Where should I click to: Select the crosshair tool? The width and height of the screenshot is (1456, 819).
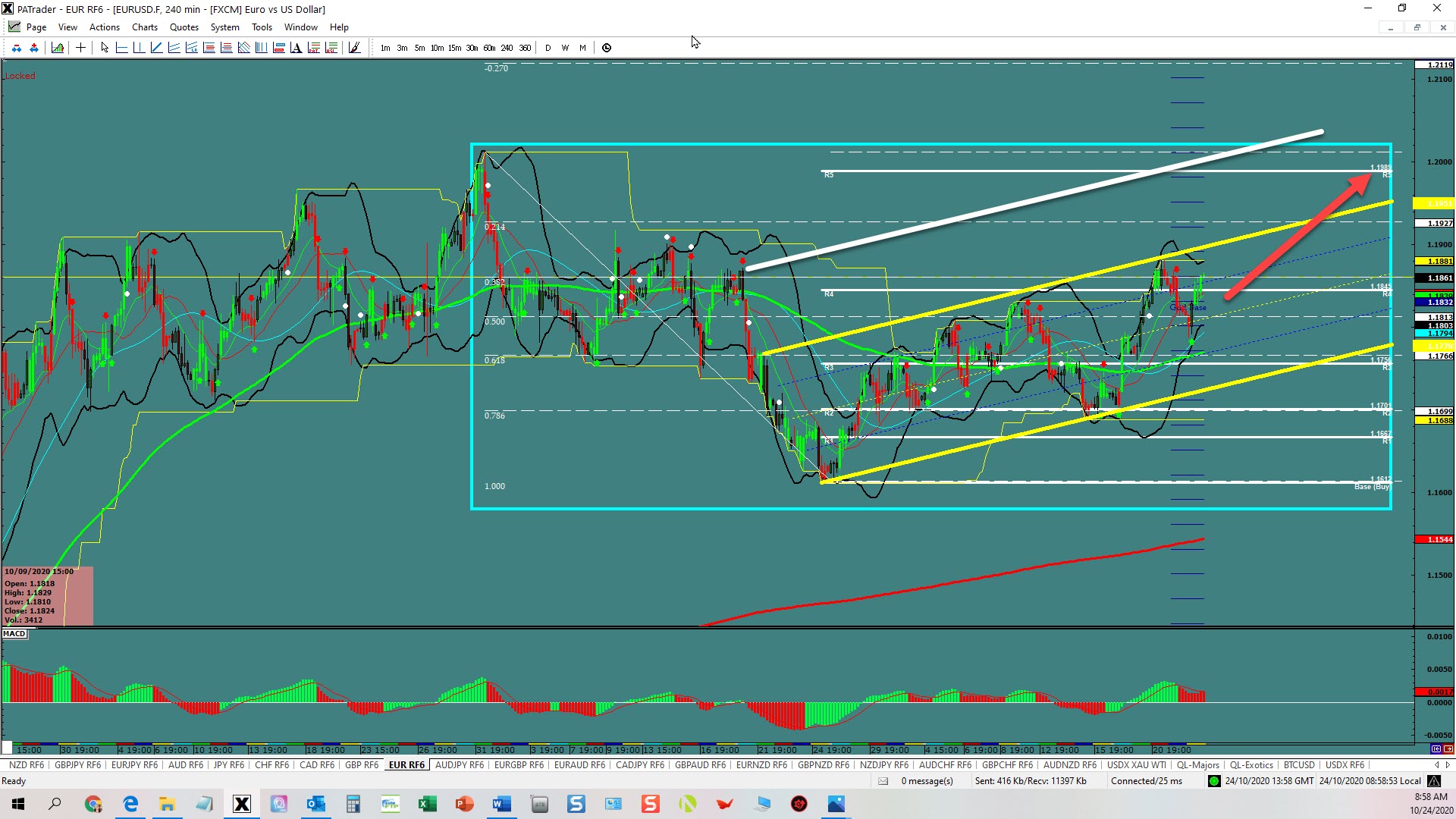pyautogui.click(x=80, y=48)
